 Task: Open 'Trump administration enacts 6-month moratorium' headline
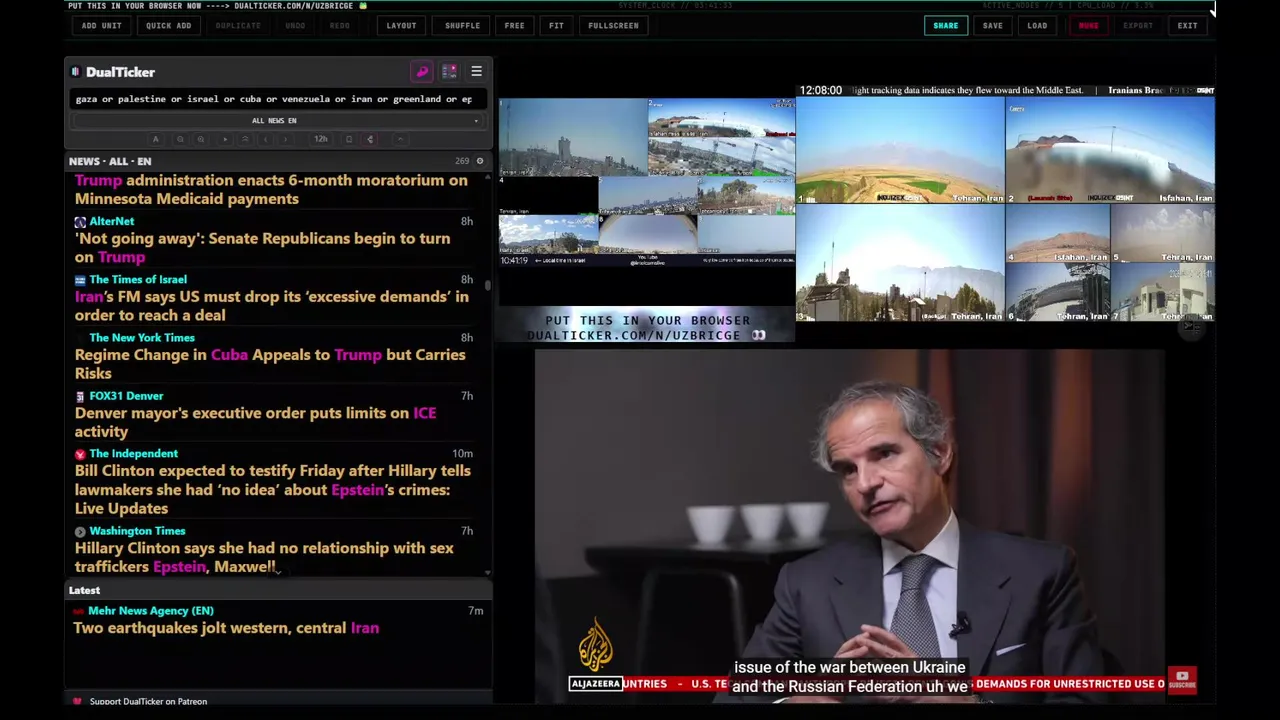tap(271, 189)
